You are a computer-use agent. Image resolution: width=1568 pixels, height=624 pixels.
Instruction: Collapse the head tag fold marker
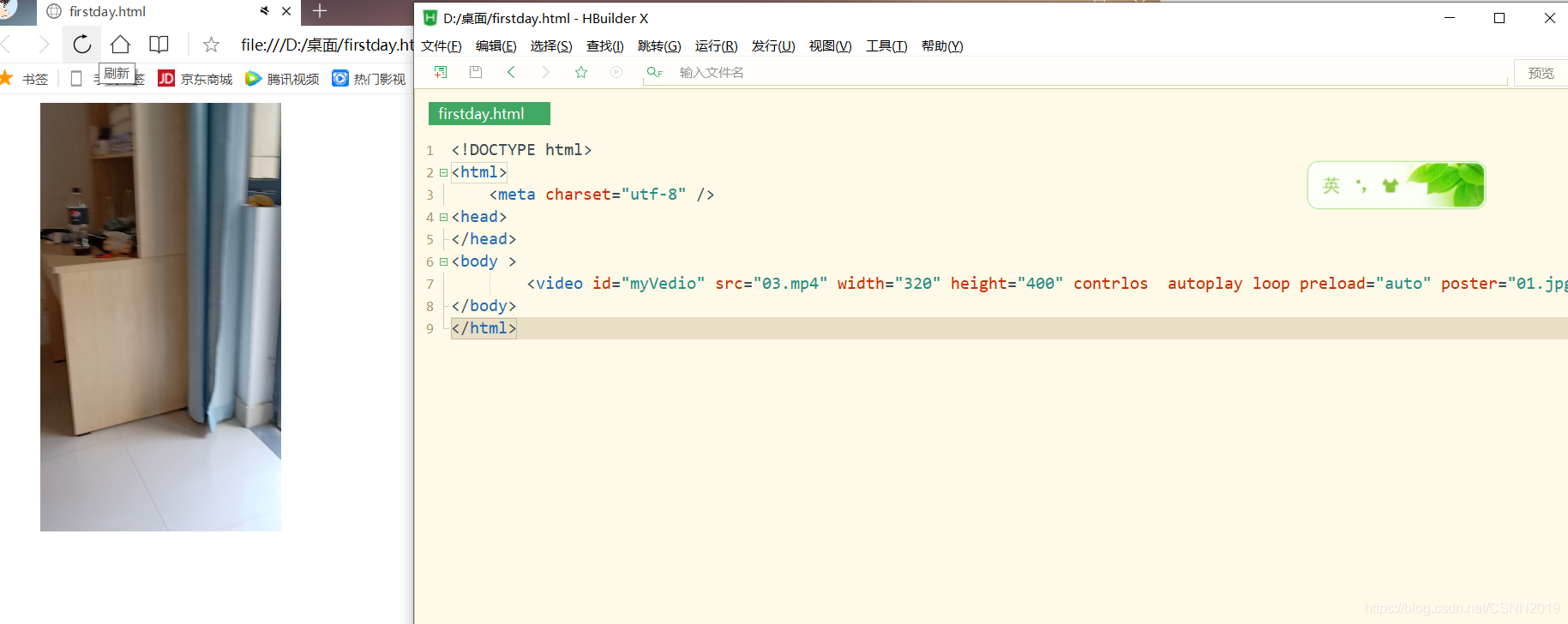click(x=443, y=217)
